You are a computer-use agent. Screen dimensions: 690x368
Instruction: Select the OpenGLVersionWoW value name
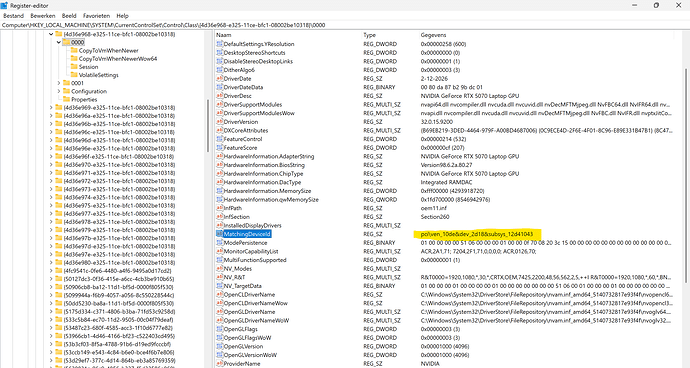[x=250, y=355]
